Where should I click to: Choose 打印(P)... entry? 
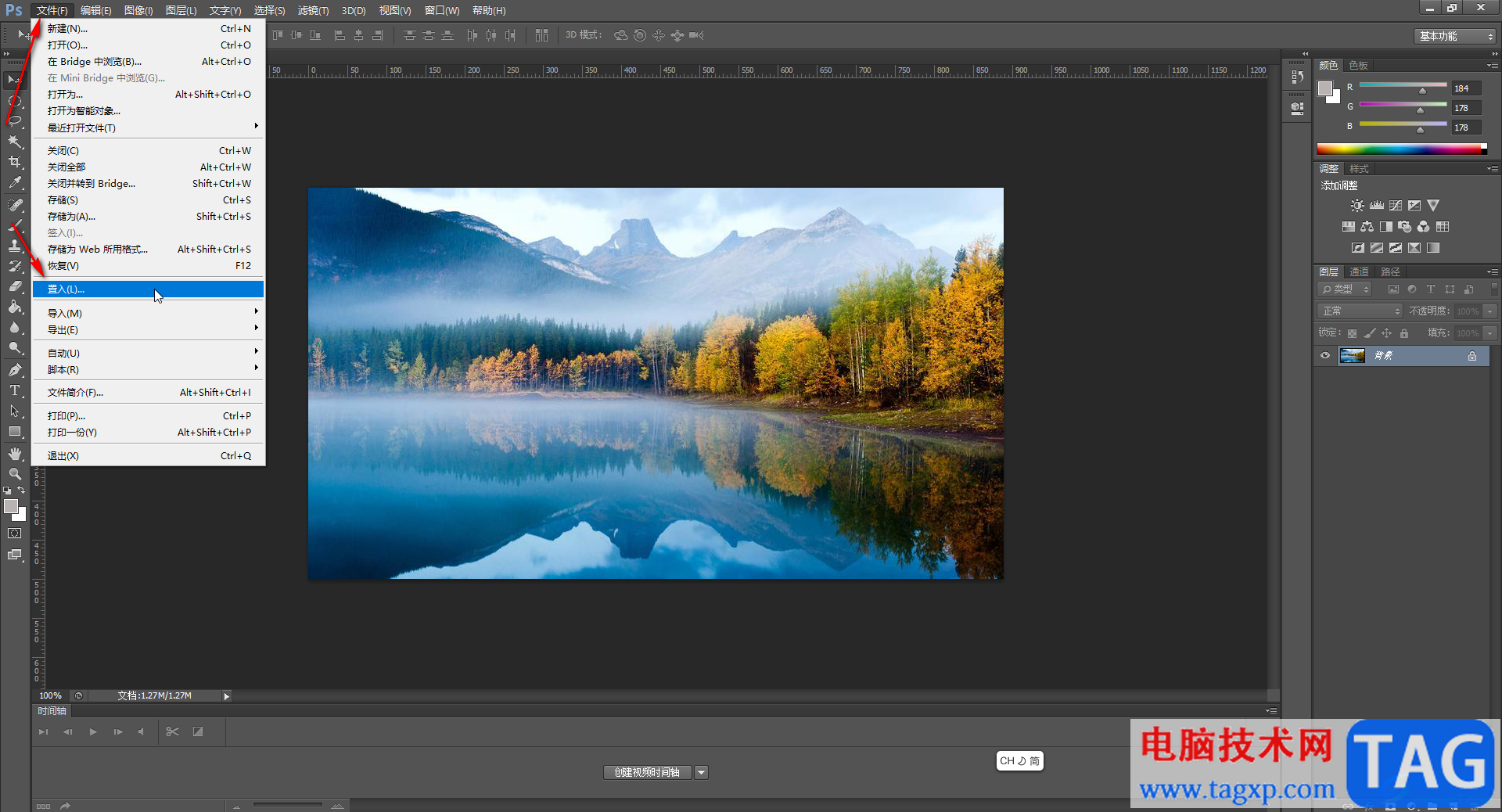[x=149, y=416]
